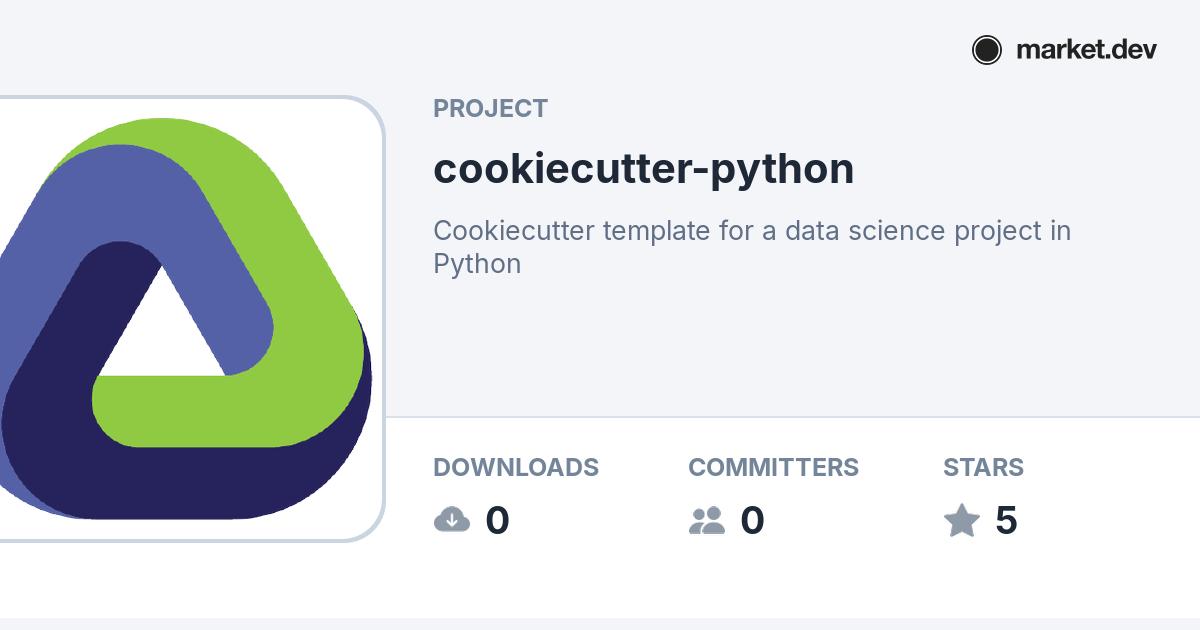Click the downloads count value 0

pyautogui.click(x=497, y=521)
